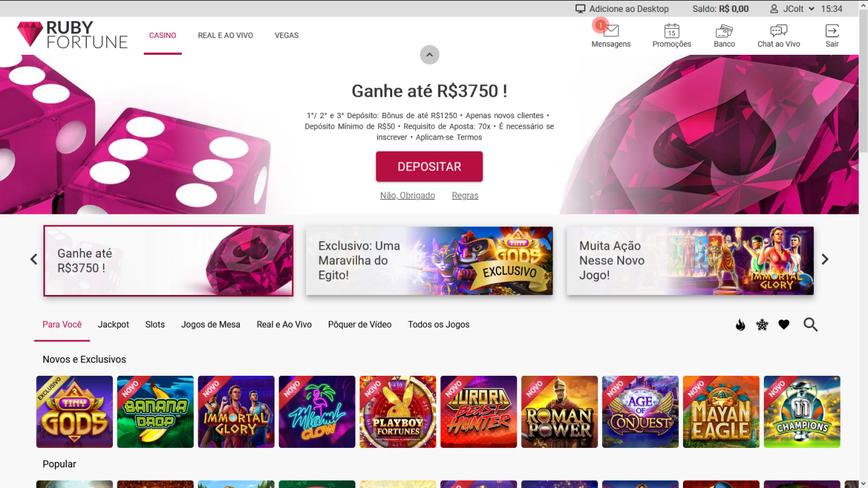Click the snowflake filter icon
The height and width of the screenshot is (488, 868).
click(x=762, y=325)
